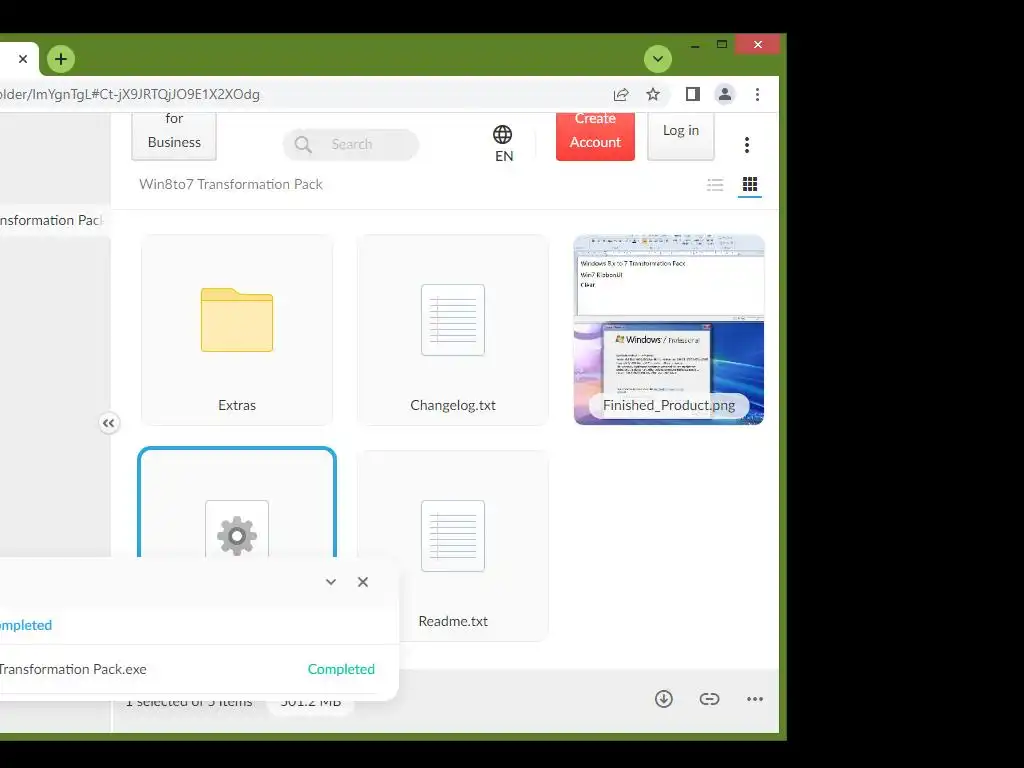
Task: Close the current browser tab
Action: click(x=23, y=59)
